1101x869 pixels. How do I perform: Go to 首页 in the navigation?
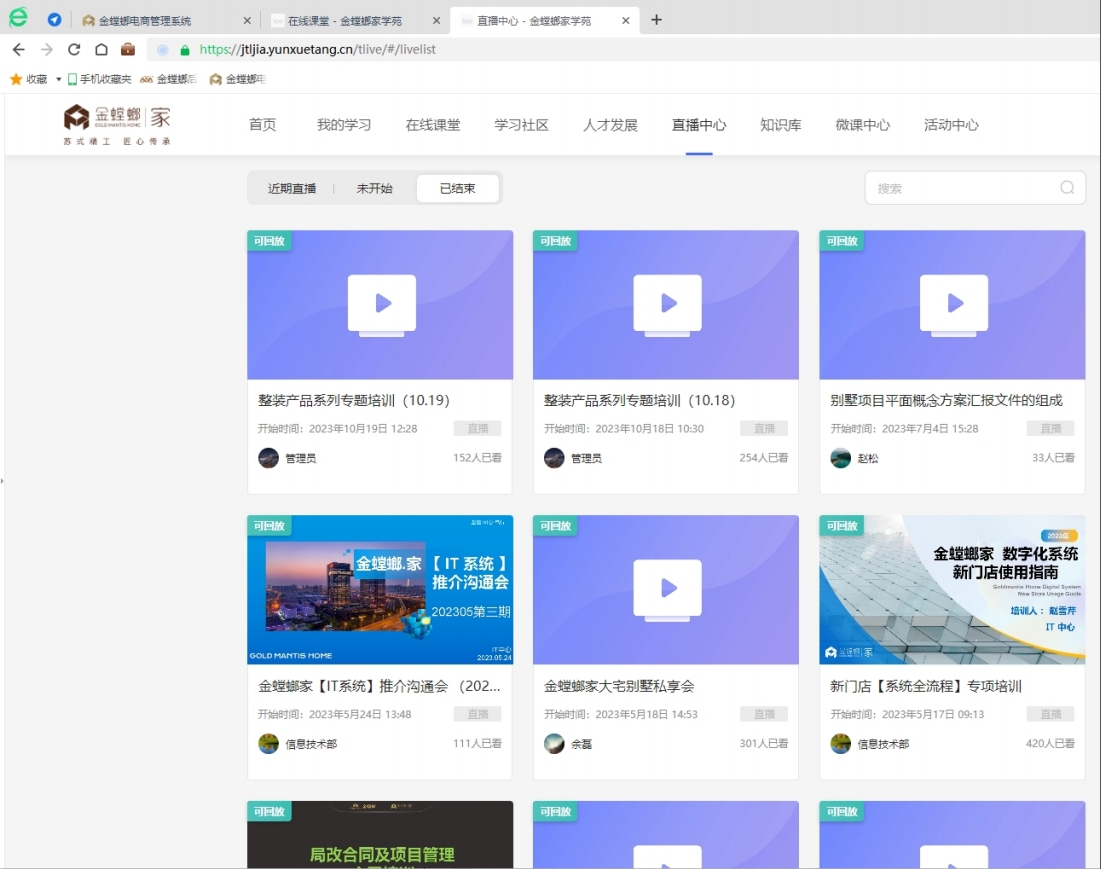[x=263, y=125]
